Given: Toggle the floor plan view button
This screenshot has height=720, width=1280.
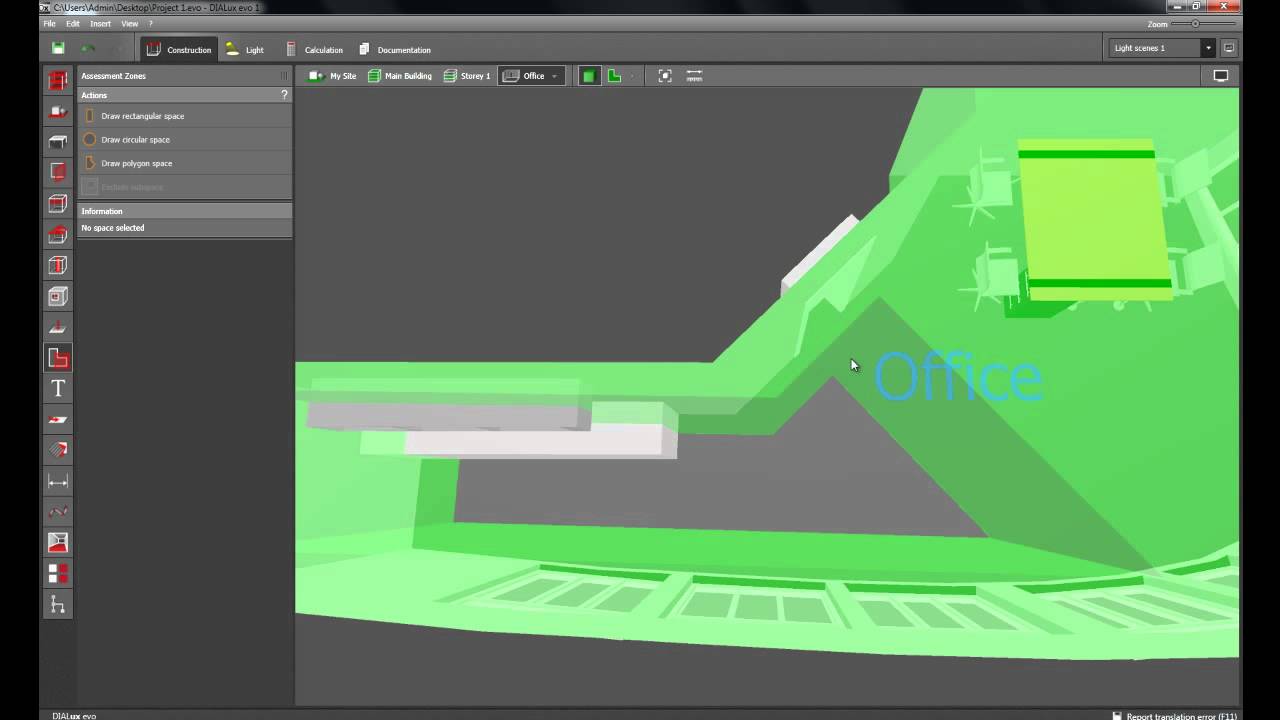Looking at the screenshot, I should (614, 76).
